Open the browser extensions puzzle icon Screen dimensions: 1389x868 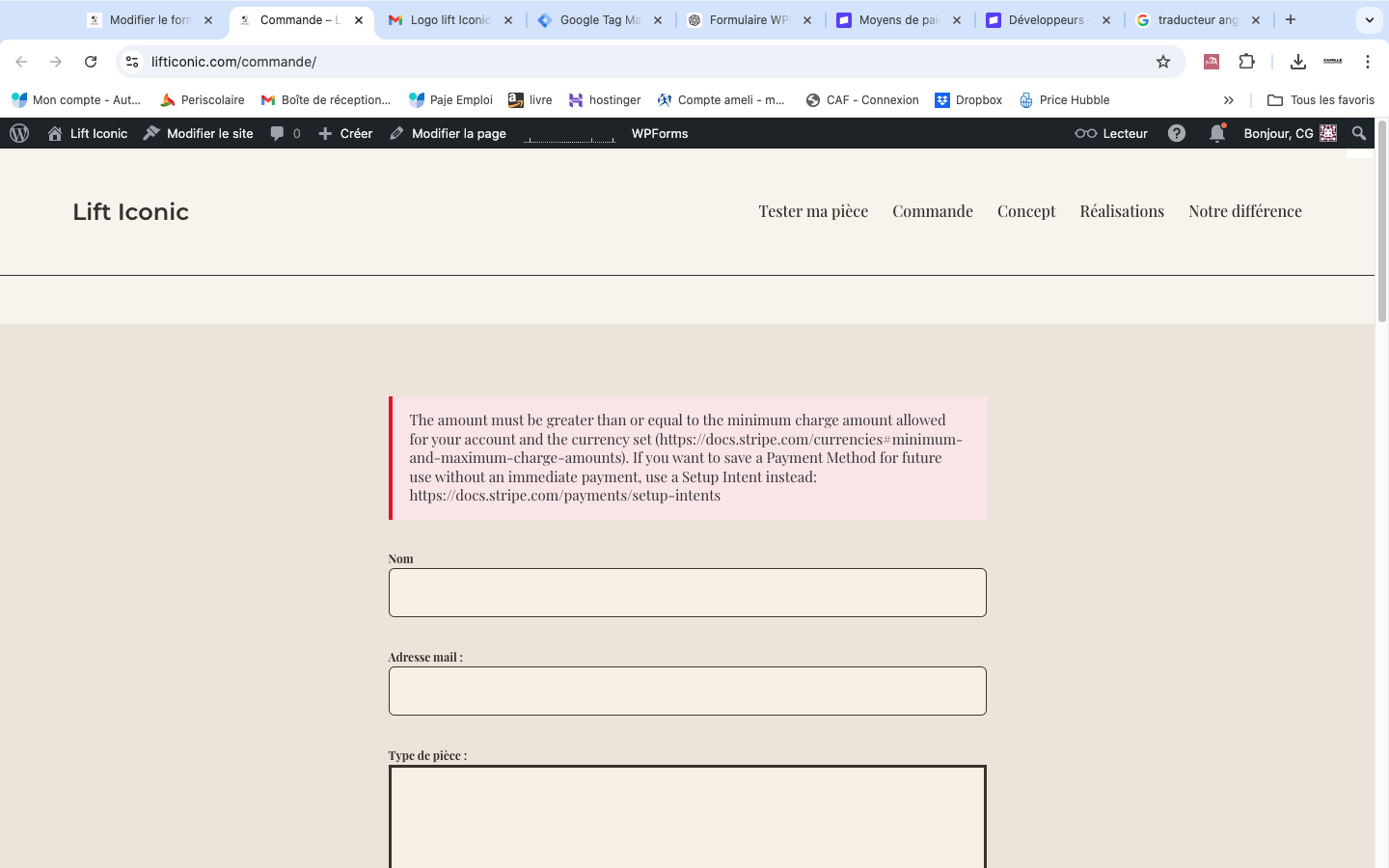1246,62
